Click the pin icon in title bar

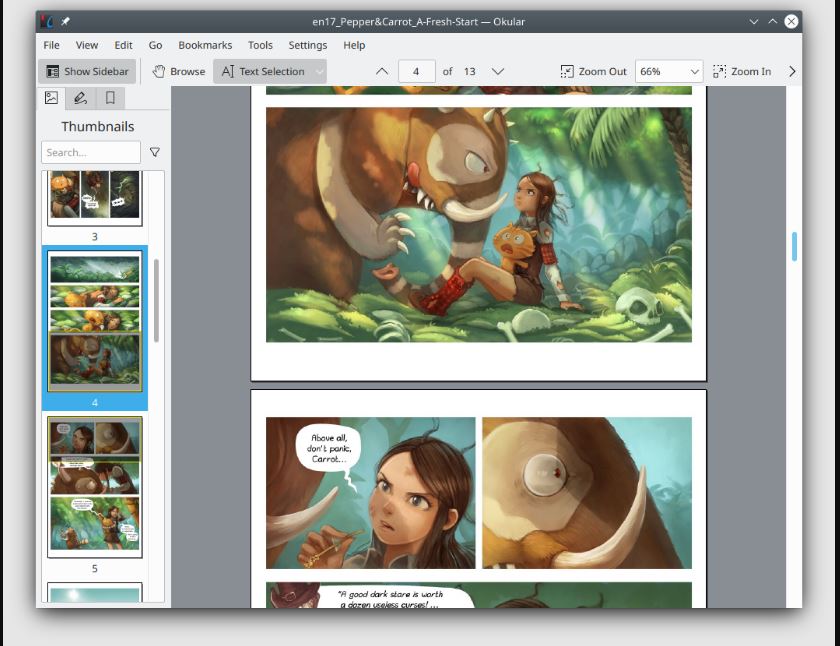[65, 21]
